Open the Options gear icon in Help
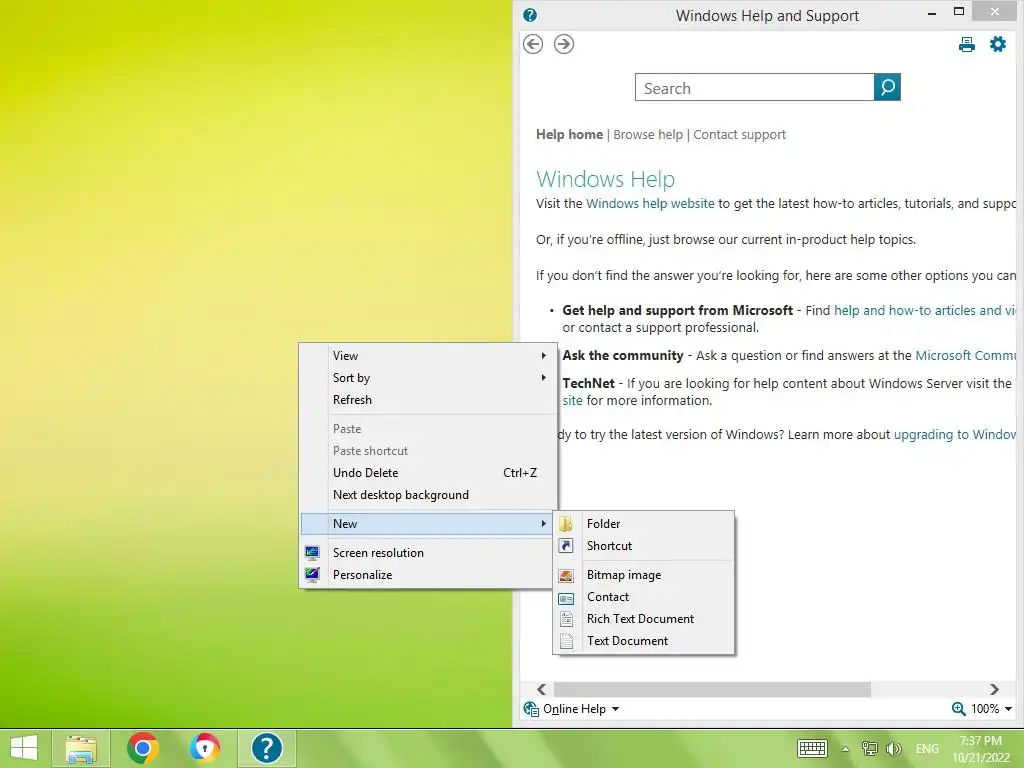This screenshot has height=768, width=1024. tap(998, 44)
